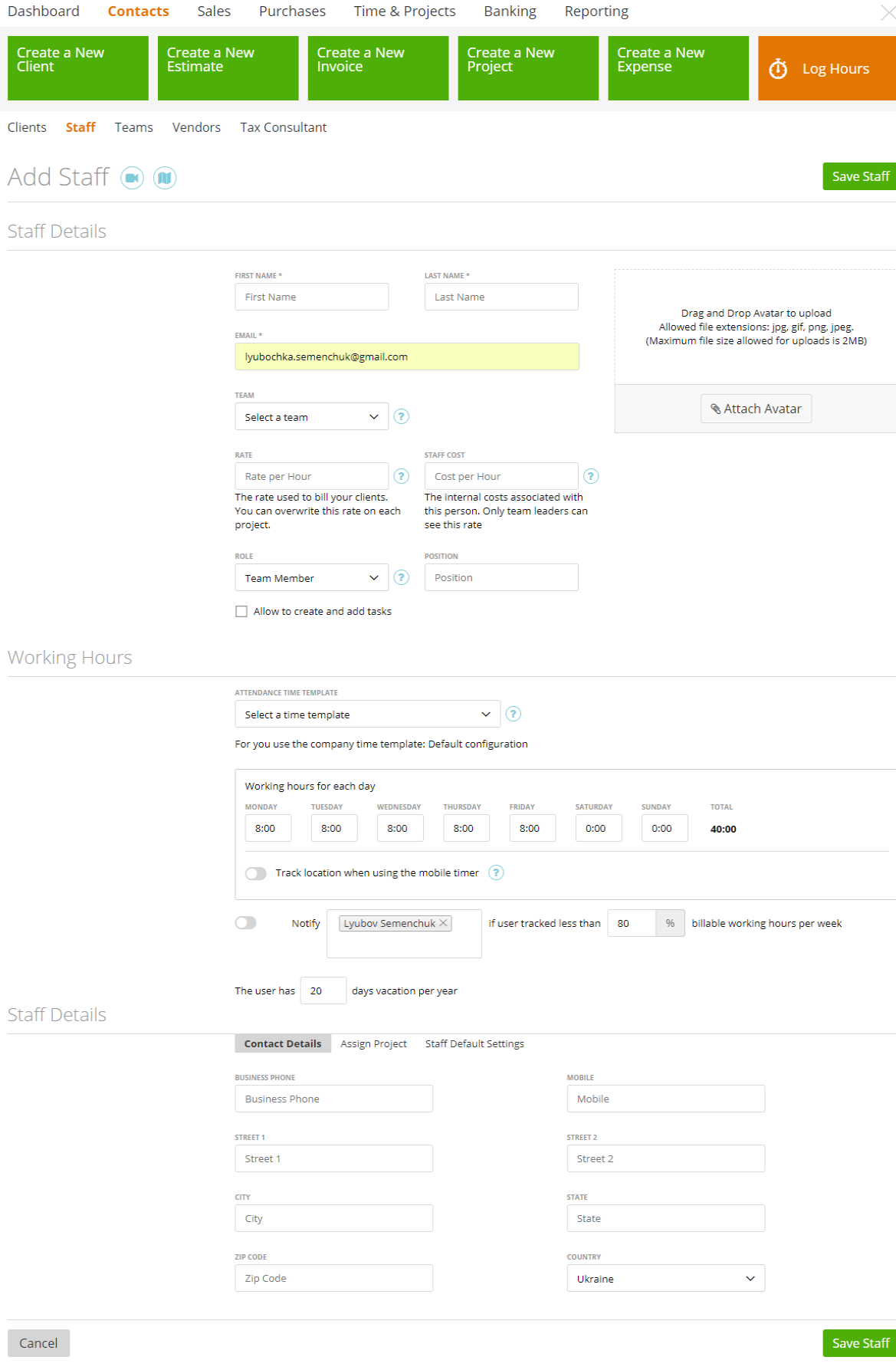896x1370 pixels.
Task: Focus the Zip Code field
Action: tap(334, 1278)
